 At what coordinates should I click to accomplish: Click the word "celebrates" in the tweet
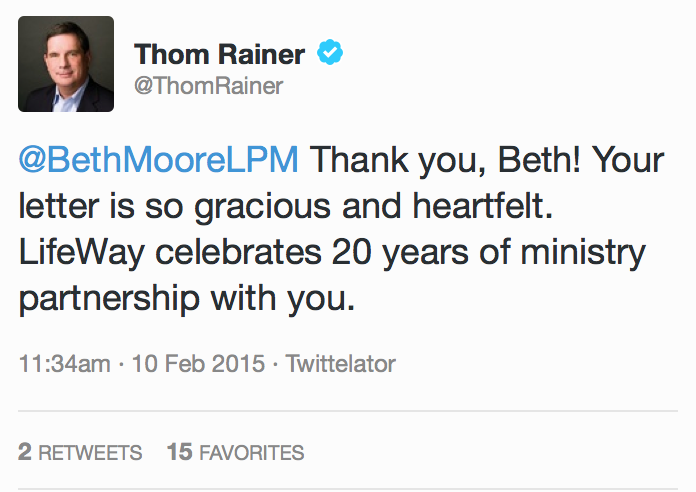238,252
